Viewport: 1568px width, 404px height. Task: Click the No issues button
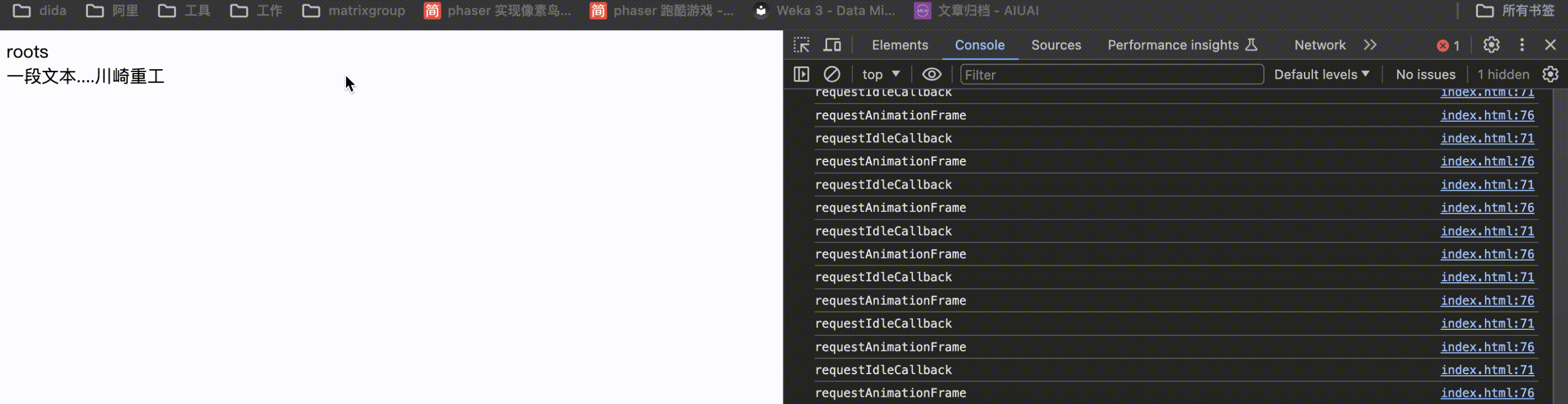tap(1425, 74)
